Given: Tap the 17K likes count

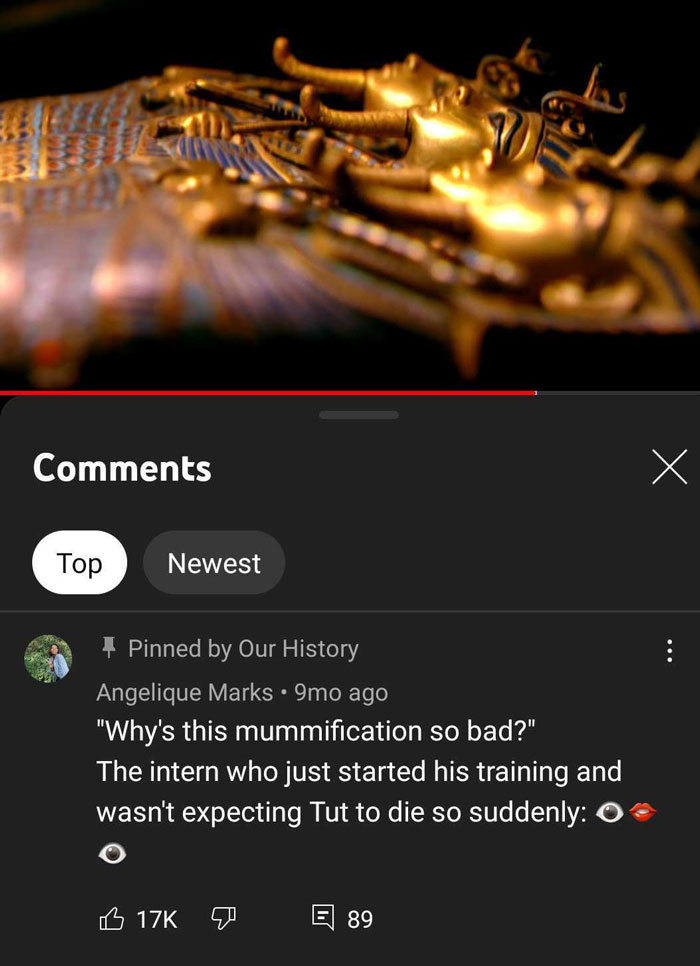Looking at the screenshot, I should click(x=157, y=920).
